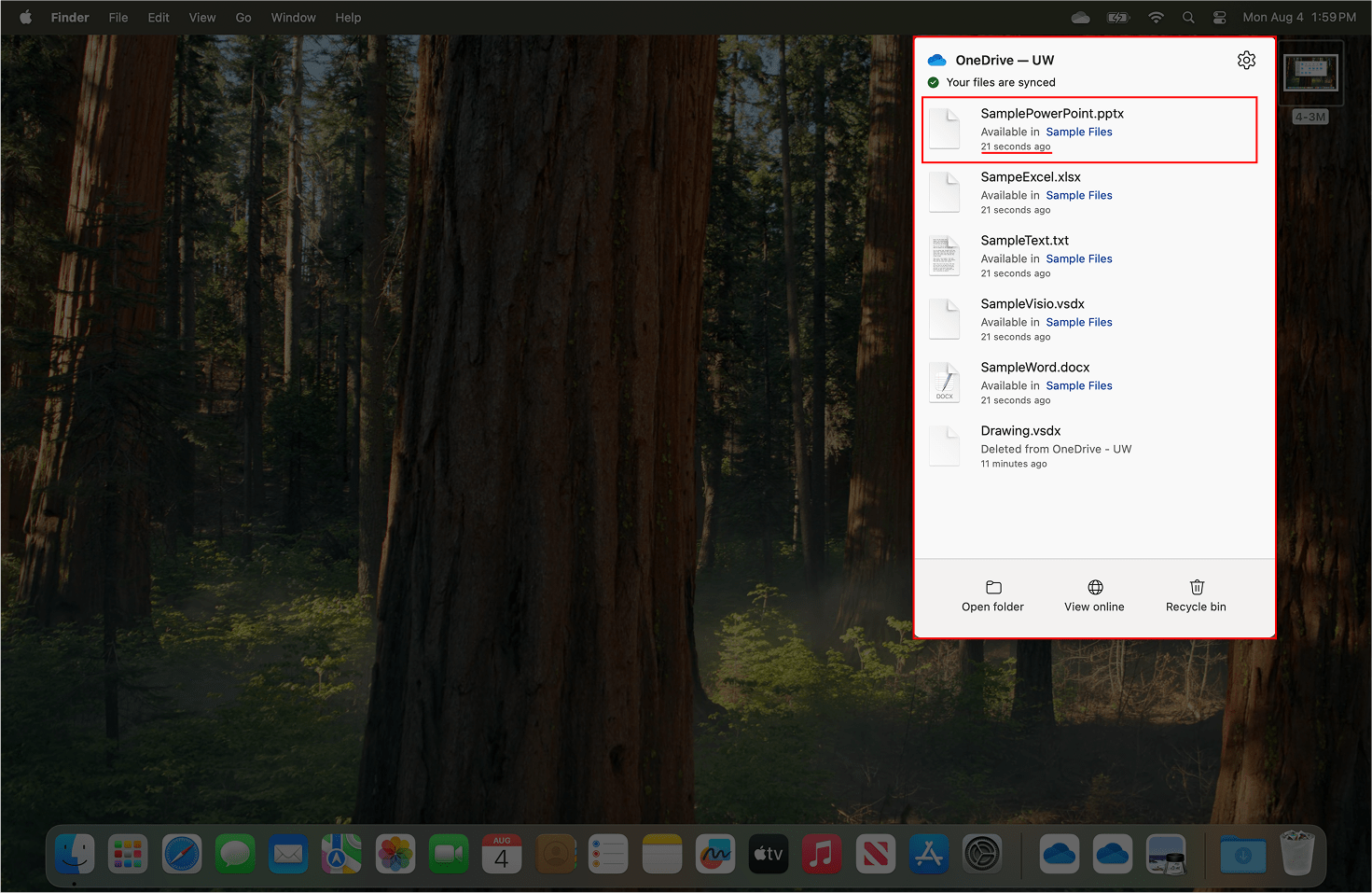Select the SamplePowerPoint.pptx file icon
This screenshot has width=1372, height=893.
coord(944,129)
